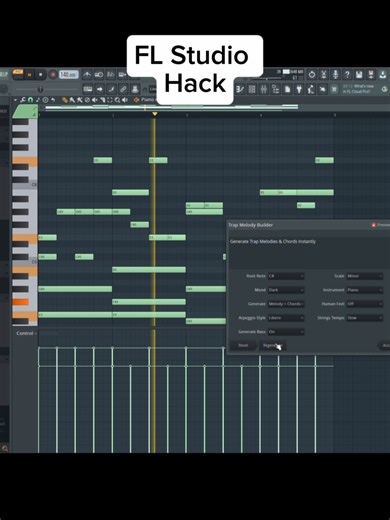The height and width of the screenshot is (520, 390).
Task: Open the news panel text
Action: click(358, 89)
